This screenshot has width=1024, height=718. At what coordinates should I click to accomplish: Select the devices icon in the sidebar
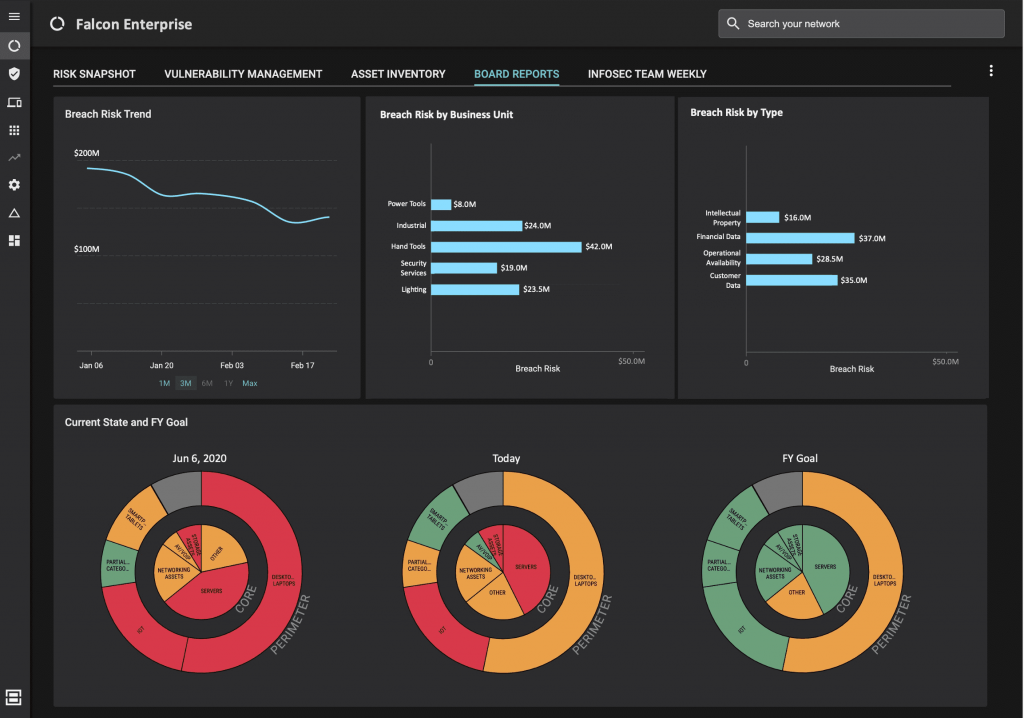[14, 102]
